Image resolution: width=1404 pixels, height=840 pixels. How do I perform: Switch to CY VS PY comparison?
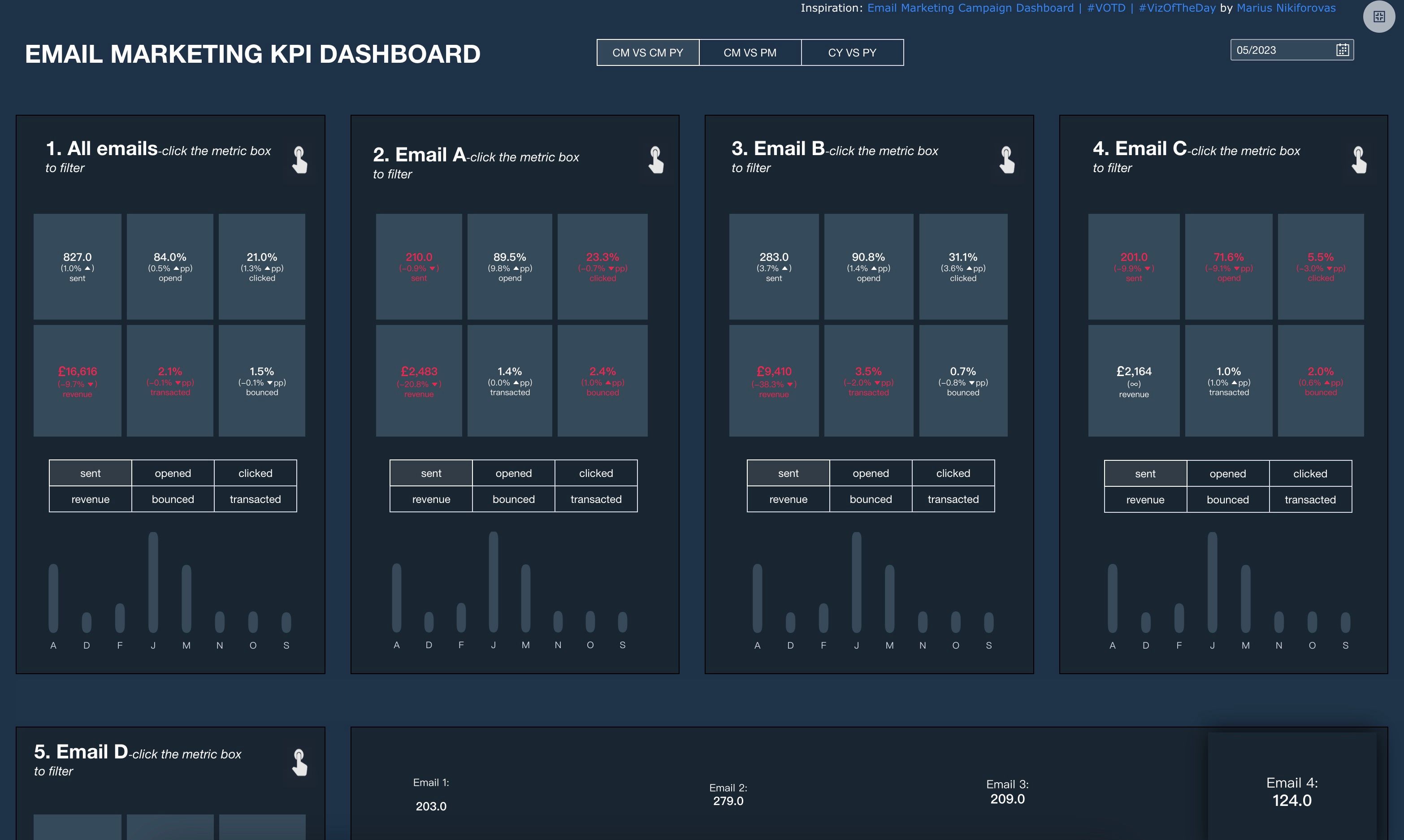click(852, 52)
